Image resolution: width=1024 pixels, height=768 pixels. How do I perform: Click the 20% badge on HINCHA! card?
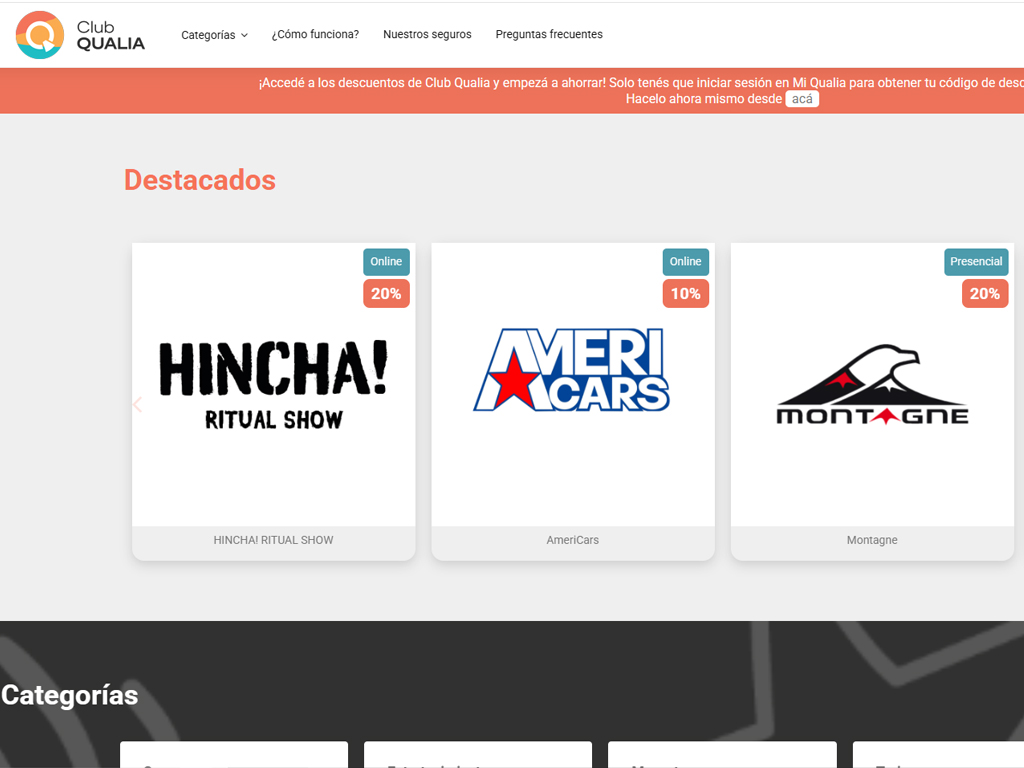[386, 294]
